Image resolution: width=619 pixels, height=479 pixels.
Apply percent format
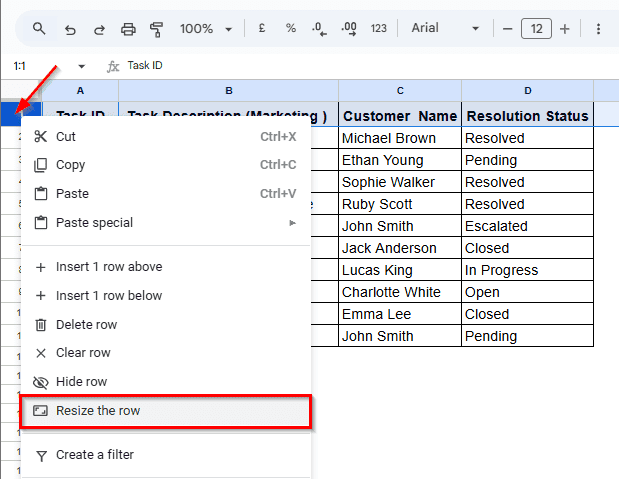point(291,29)
